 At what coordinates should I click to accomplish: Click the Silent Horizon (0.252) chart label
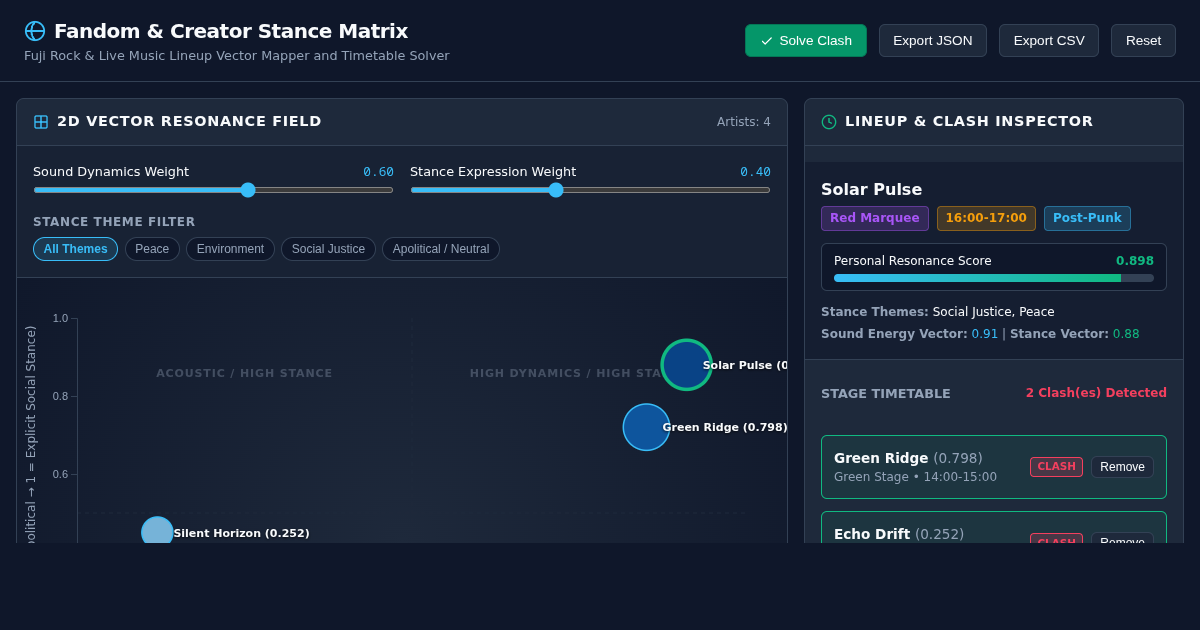(x=242, y=533)
